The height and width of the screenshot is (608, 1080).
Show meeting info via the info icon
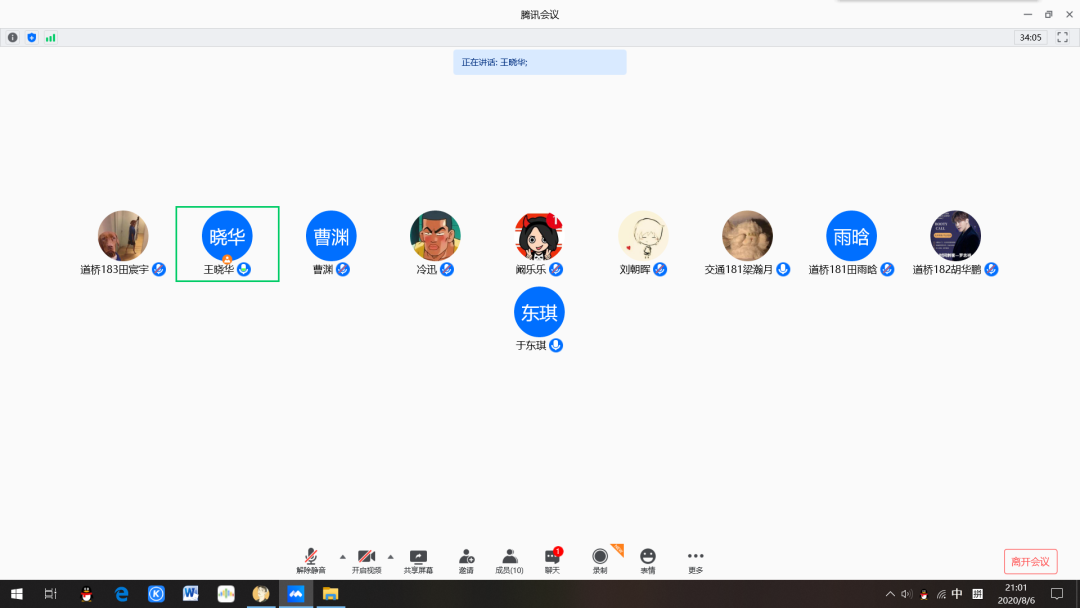pyautogui.click(x=13, y=37)
